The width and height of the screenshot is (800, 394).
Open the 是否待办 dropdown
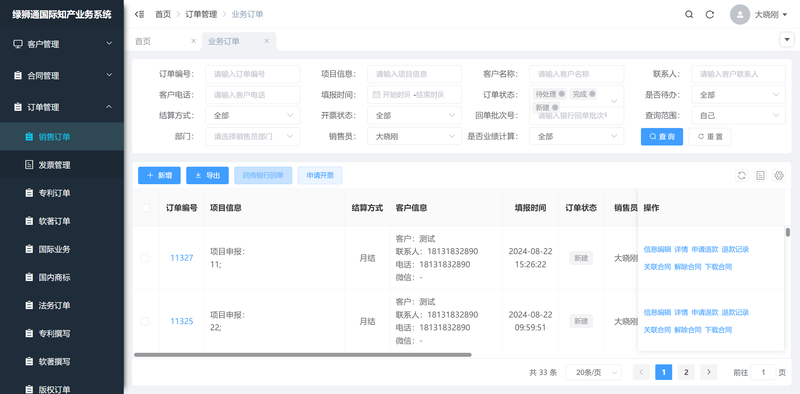click(738, 95)
